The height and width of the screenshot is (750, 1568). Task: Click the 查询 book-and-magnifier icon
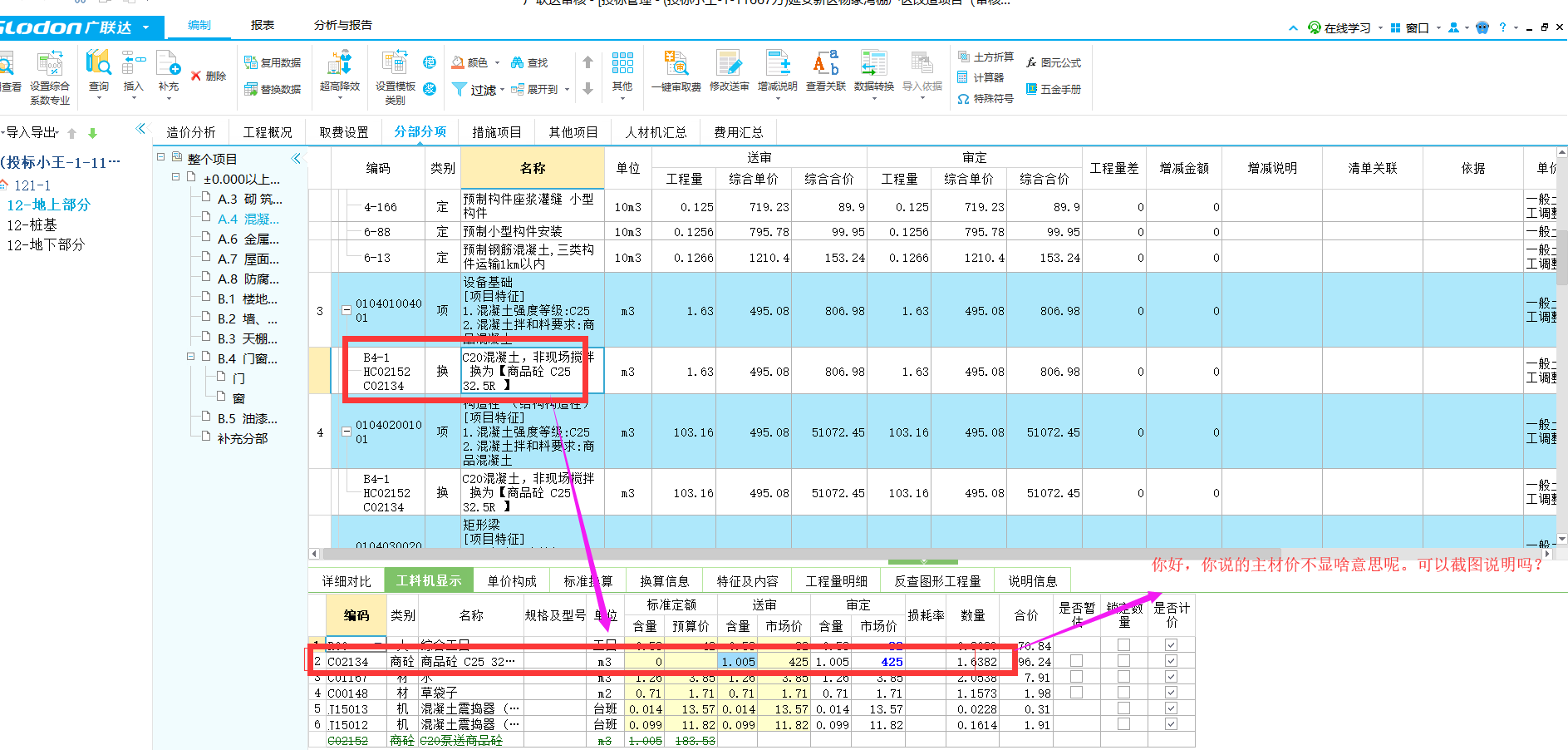pyautogui.click(x=99, y=63)
